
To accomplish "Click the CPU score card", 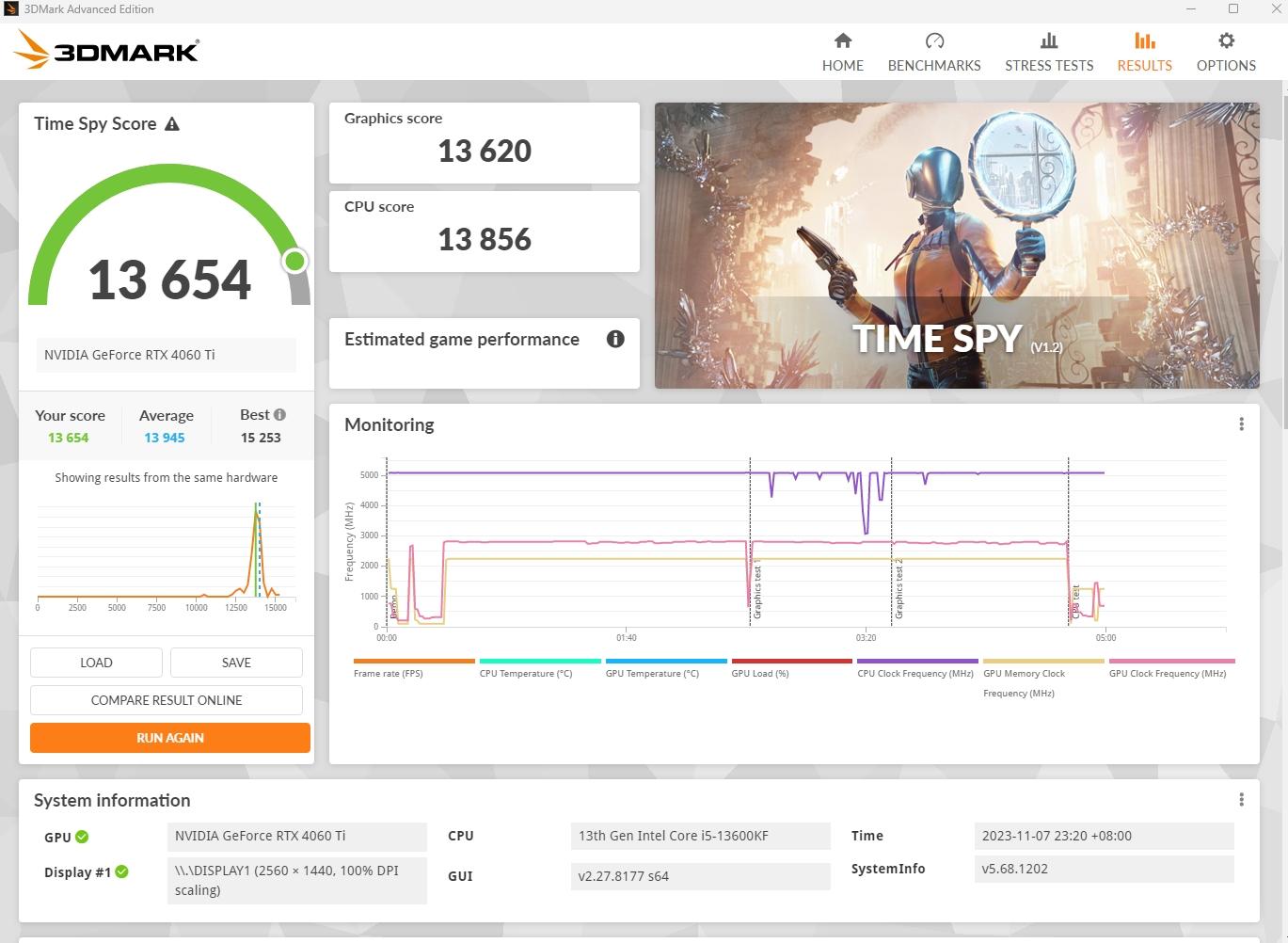I will (485, 232).
